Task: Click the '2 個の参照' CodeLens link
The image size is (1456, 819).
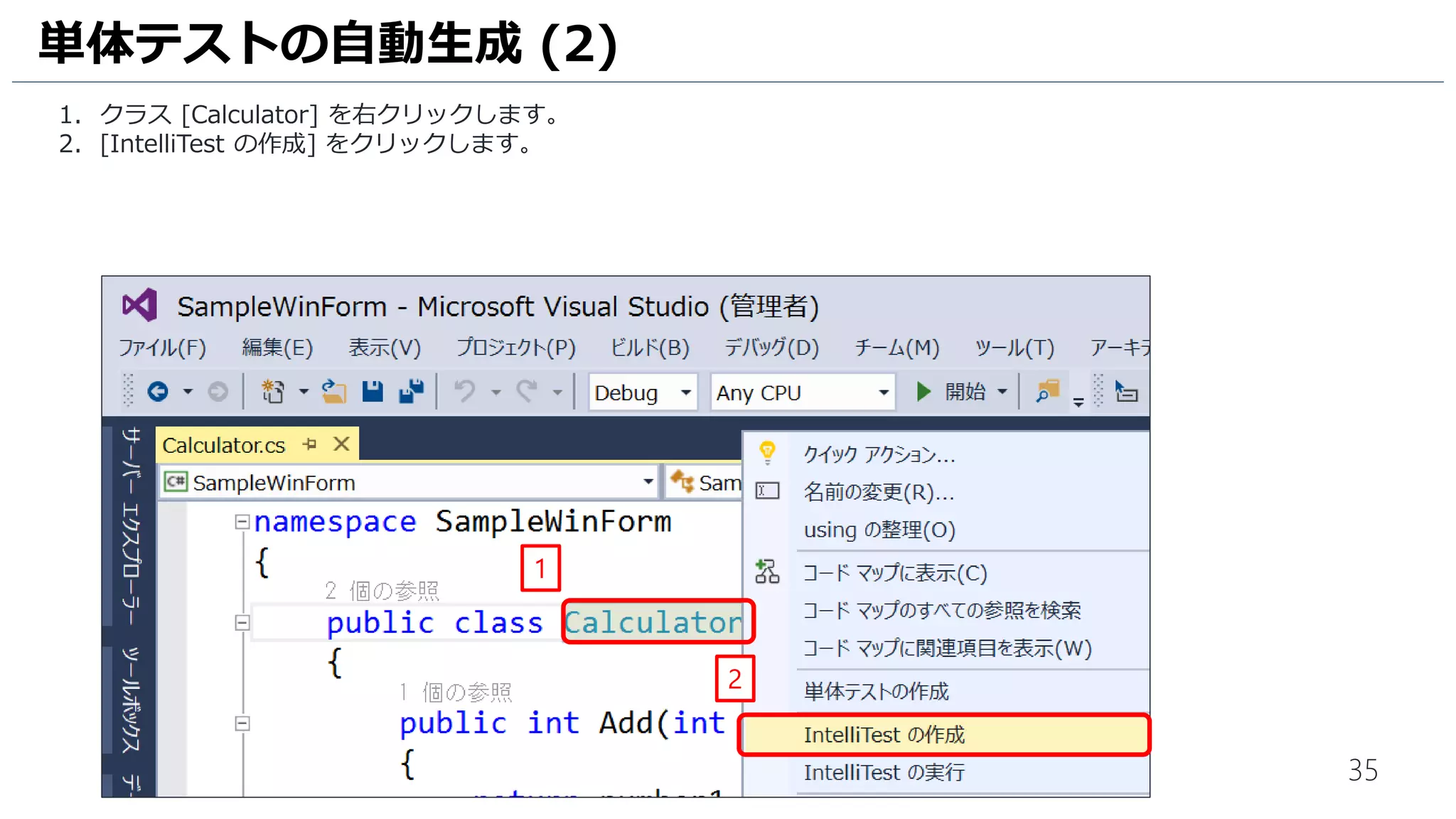Action: point(382,590)
